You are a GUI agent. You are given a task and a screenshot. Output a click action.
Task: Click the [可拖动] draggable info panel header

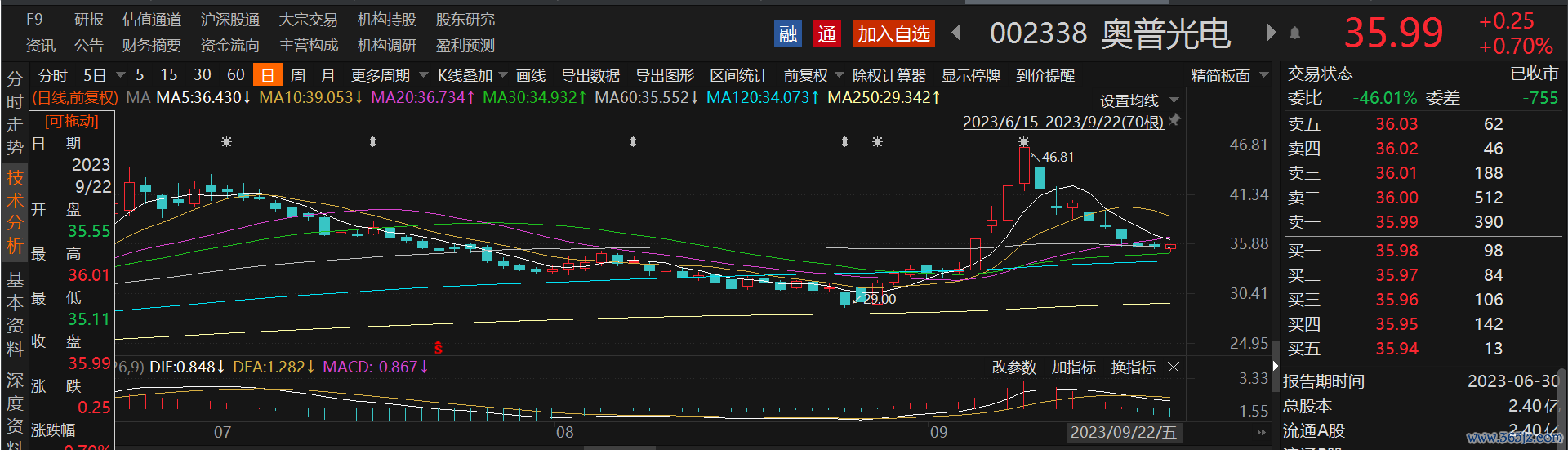(72, 121)
